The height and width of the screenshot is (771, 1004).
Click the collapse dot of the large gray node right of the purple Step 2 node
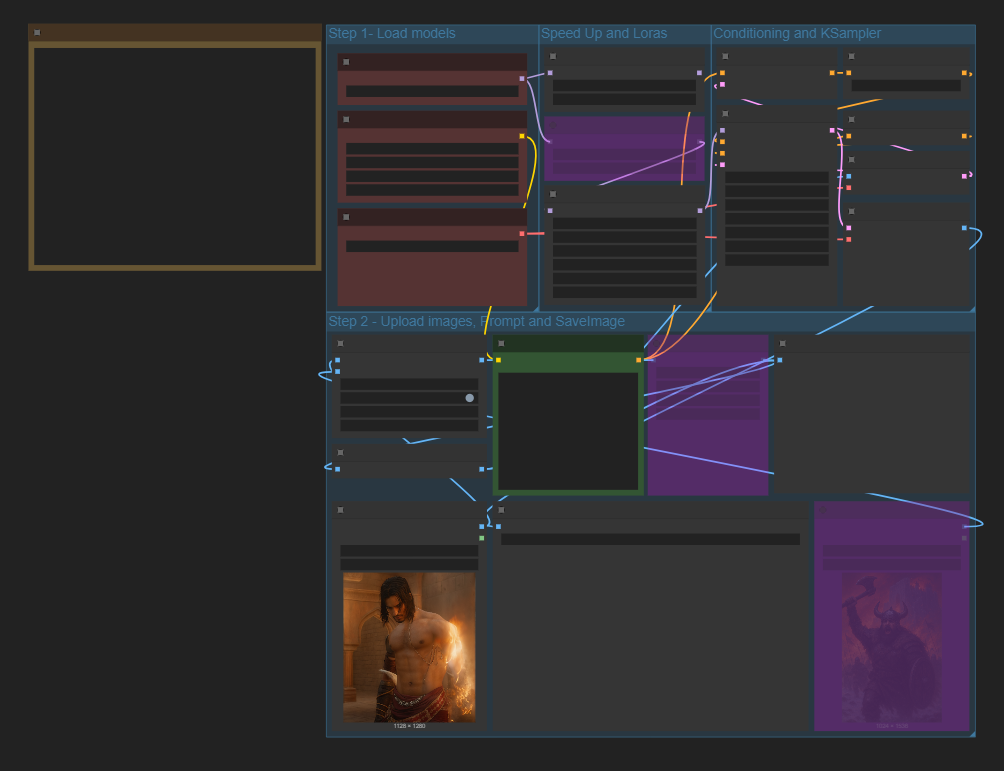tap(782, 344)
